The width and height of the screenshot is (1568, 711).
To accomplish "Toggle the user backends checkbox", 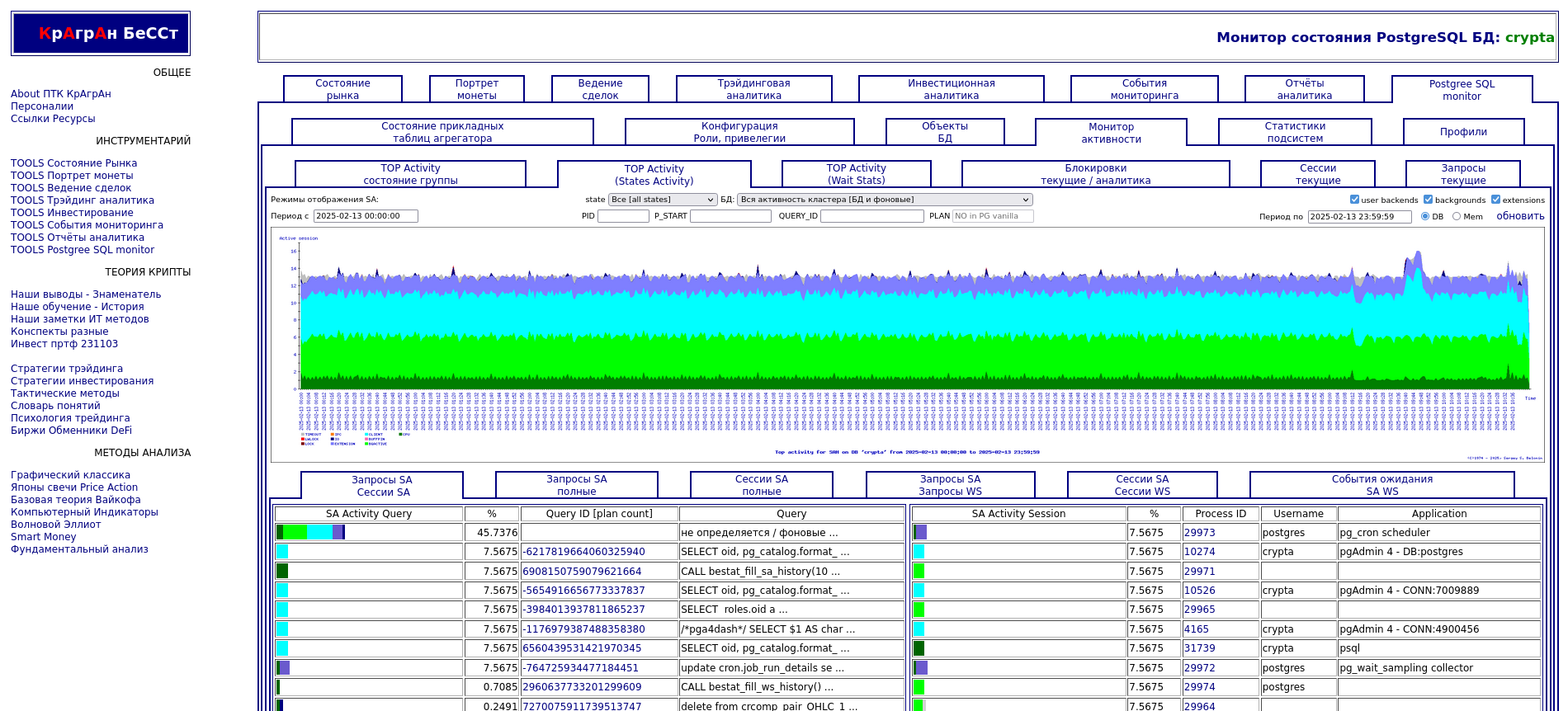I will (1354, 200).
